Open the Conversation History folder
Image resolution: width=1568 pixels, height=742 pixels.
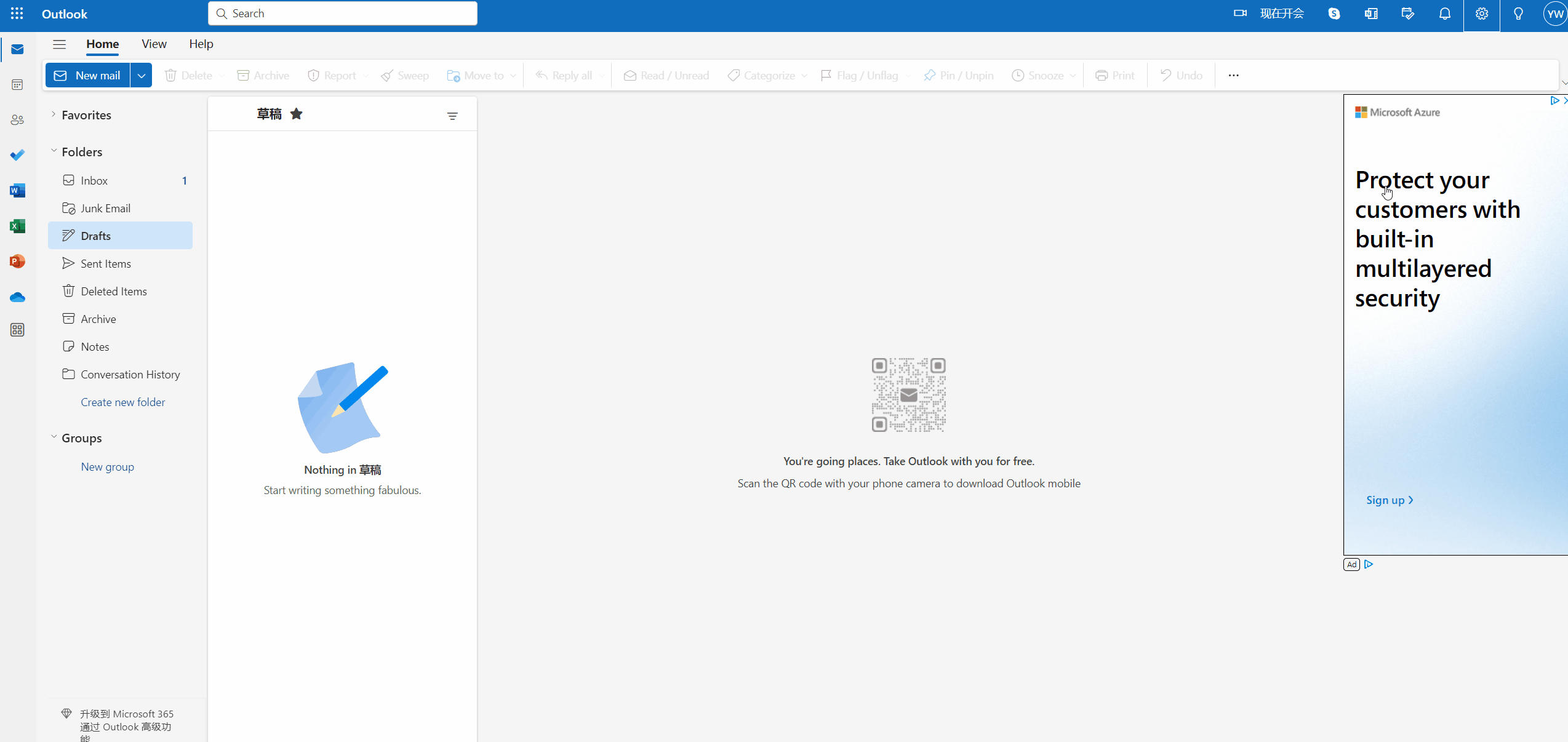click(121, 374)
